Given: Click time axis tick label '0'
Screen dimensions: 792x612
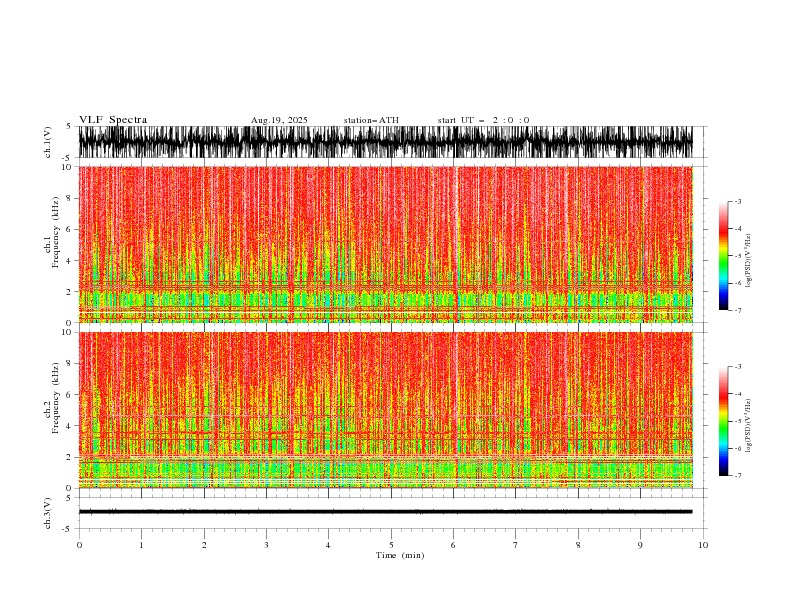Looking at the screenshot, I should [x=79, y=545].
